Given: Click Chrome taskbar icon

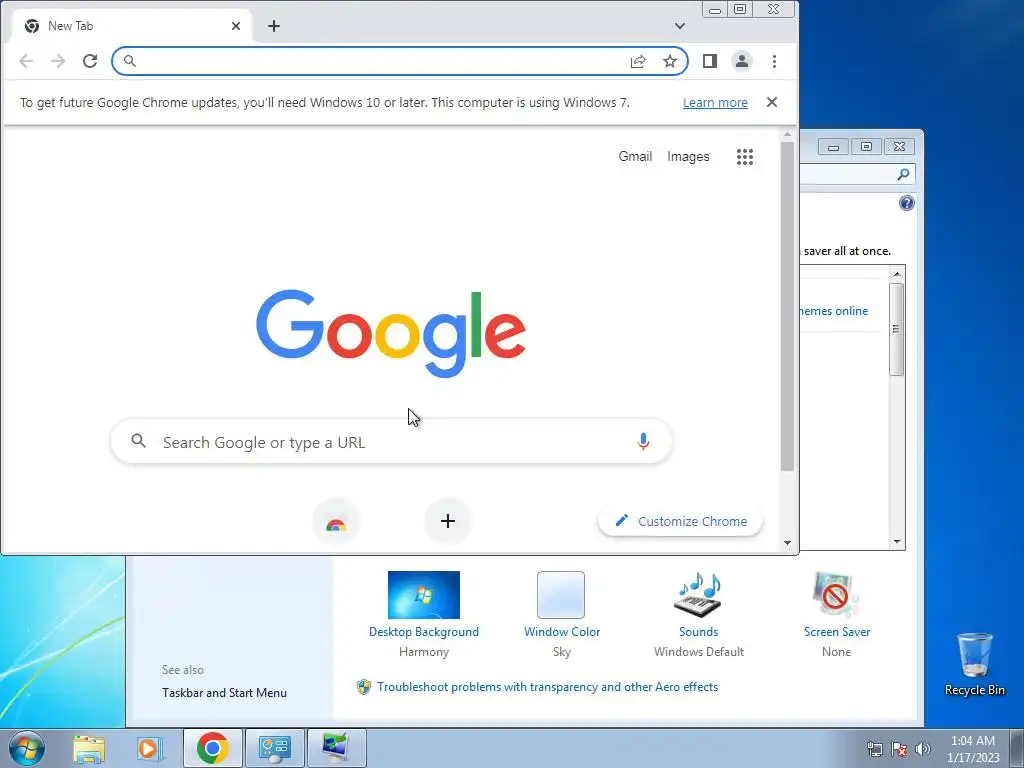Looking at the screenshot, I should [212, 748].
